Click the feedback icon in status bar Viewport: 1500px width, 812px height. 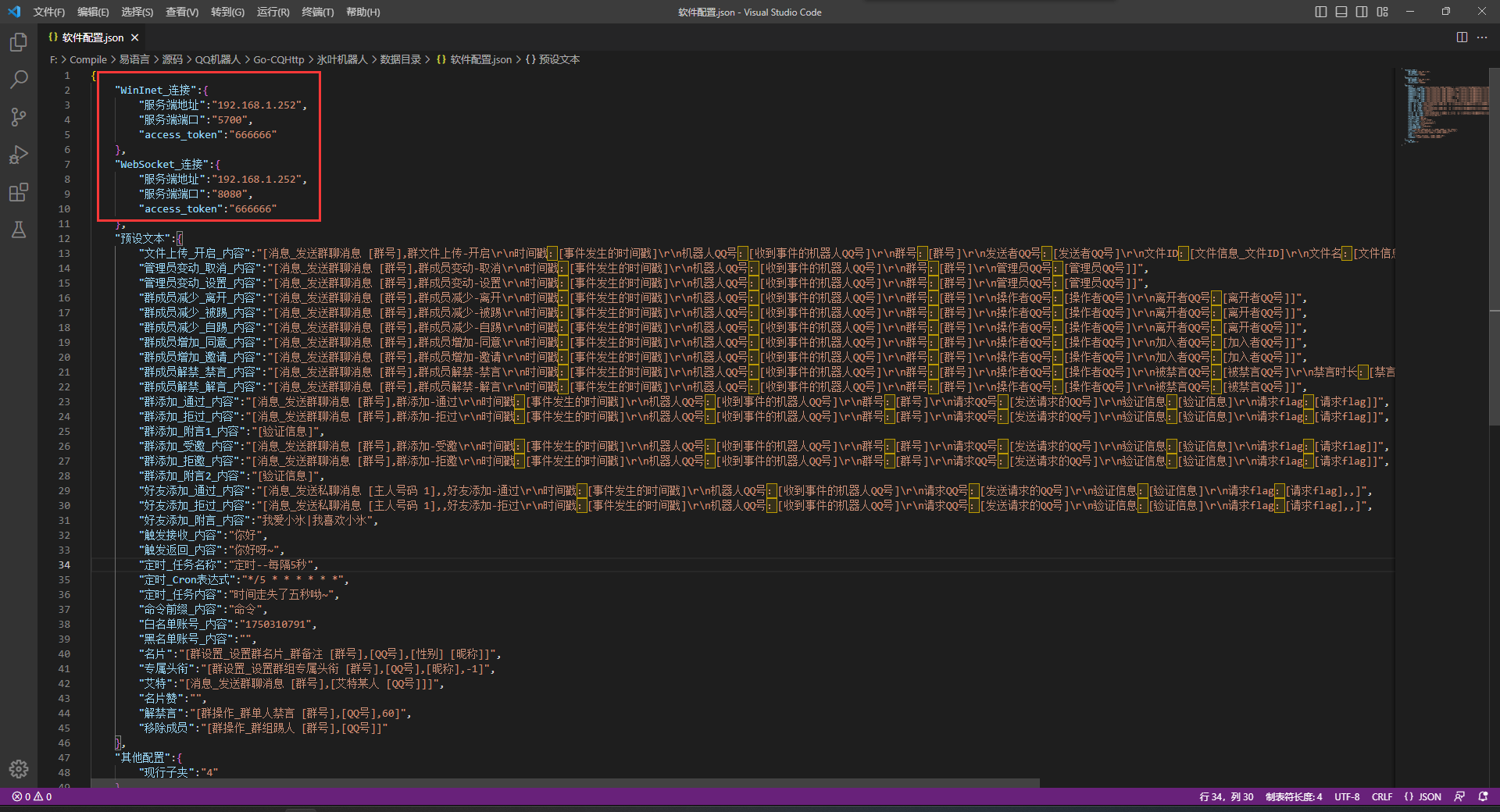1459,796
